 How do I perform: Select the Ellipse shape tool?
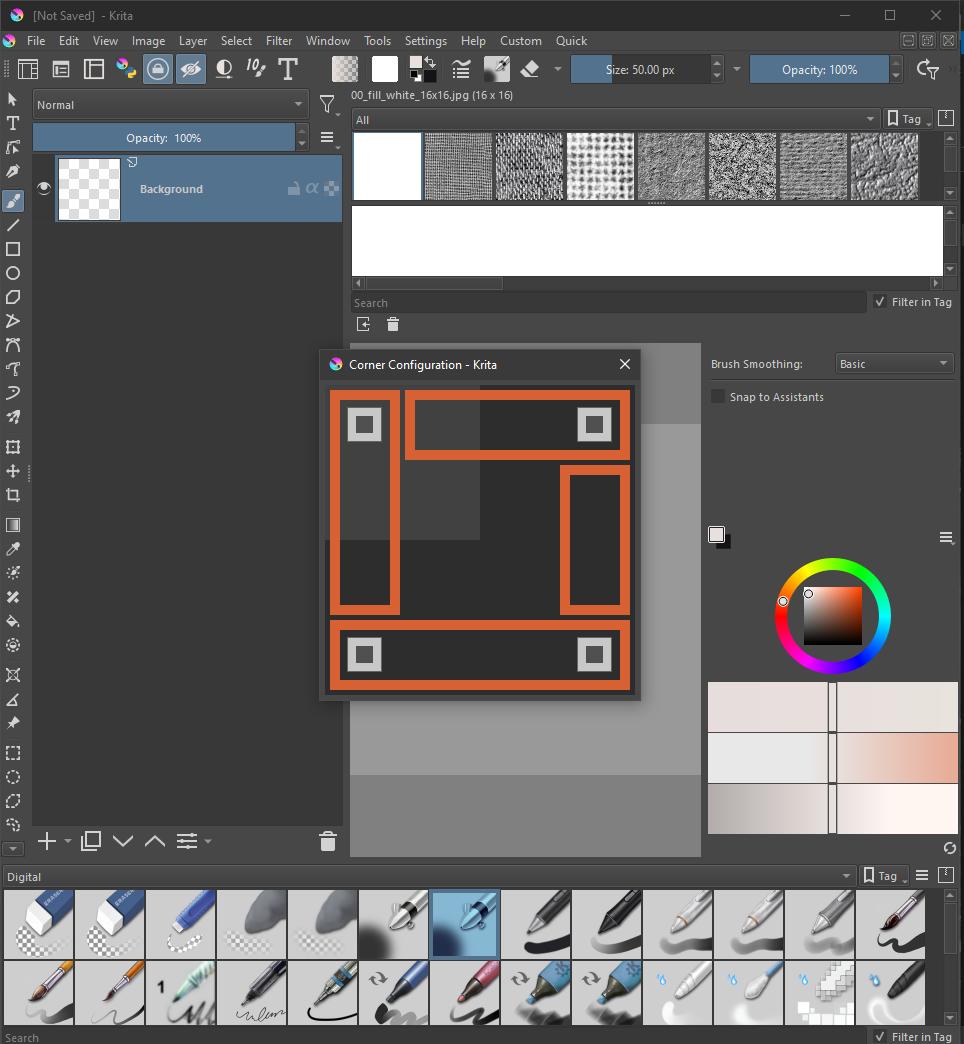(x=13, y=273)
